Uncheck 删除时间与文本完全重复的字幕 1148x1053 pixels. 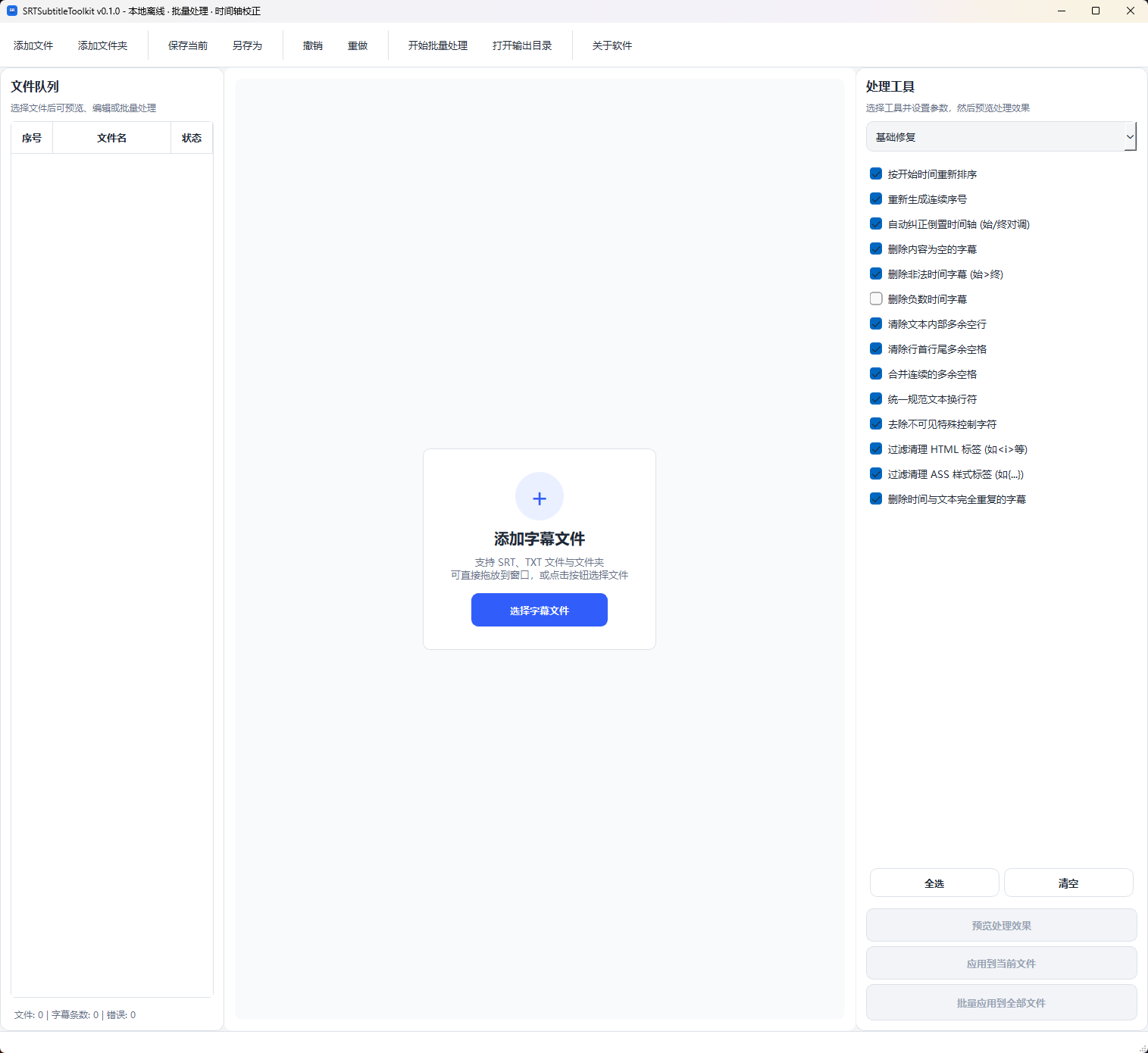(876, 498)
